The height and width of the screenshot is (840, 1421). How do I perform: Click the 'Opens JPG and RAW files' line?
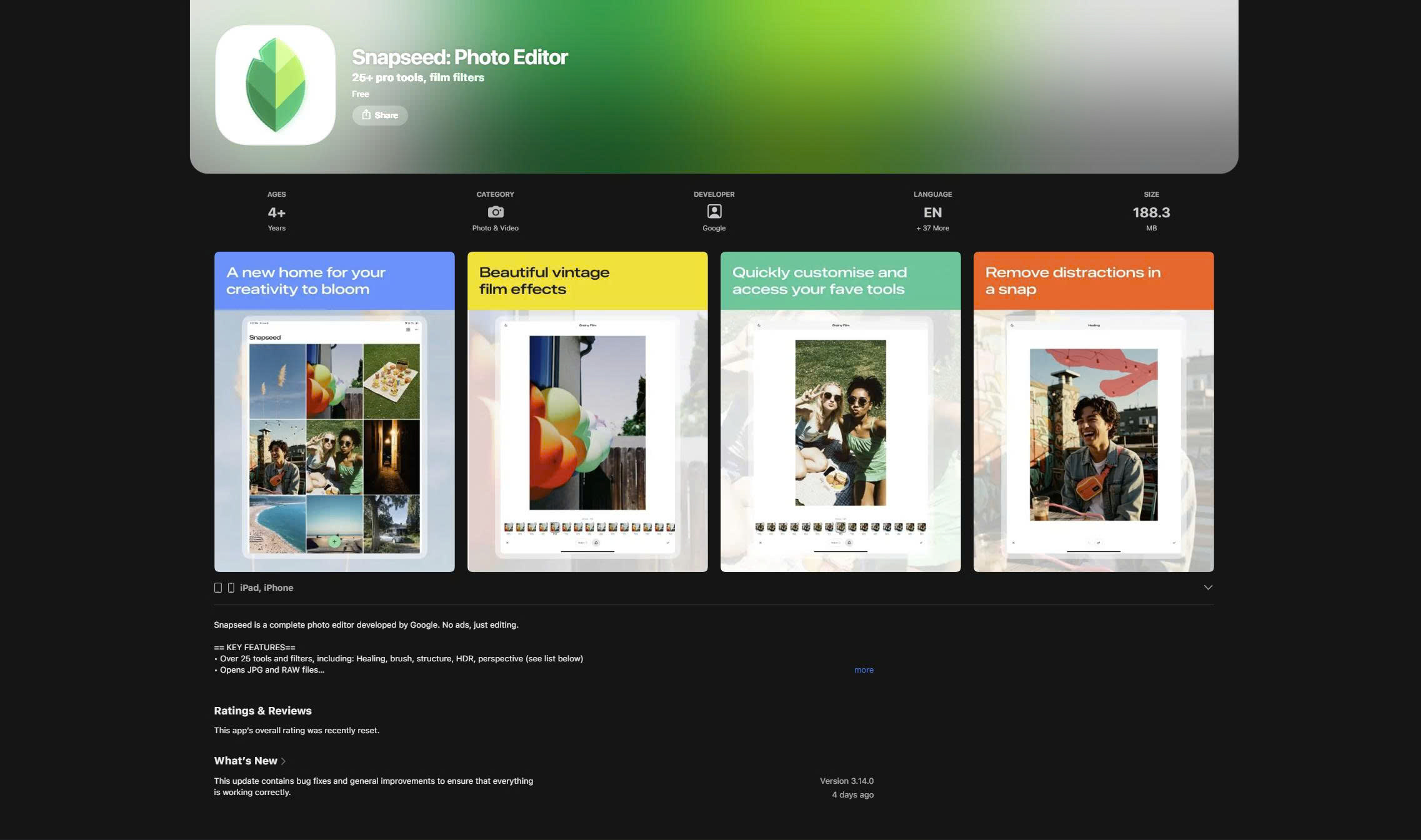(x=269, y=670)
